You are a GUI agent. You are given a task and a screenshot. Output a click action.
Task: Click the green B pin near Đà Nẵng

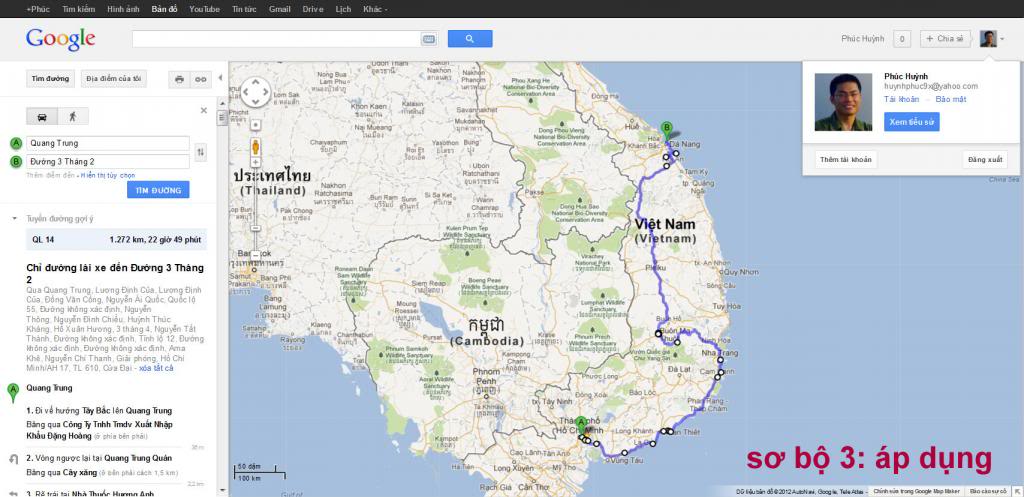[x=666, y=131]
